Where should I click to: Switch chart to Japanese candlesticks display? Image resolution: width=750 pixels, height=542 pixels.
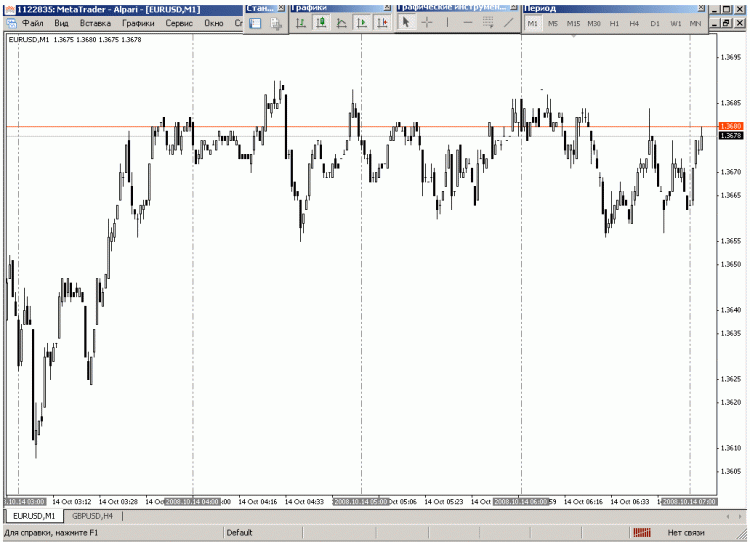click(x=321, y=22)
